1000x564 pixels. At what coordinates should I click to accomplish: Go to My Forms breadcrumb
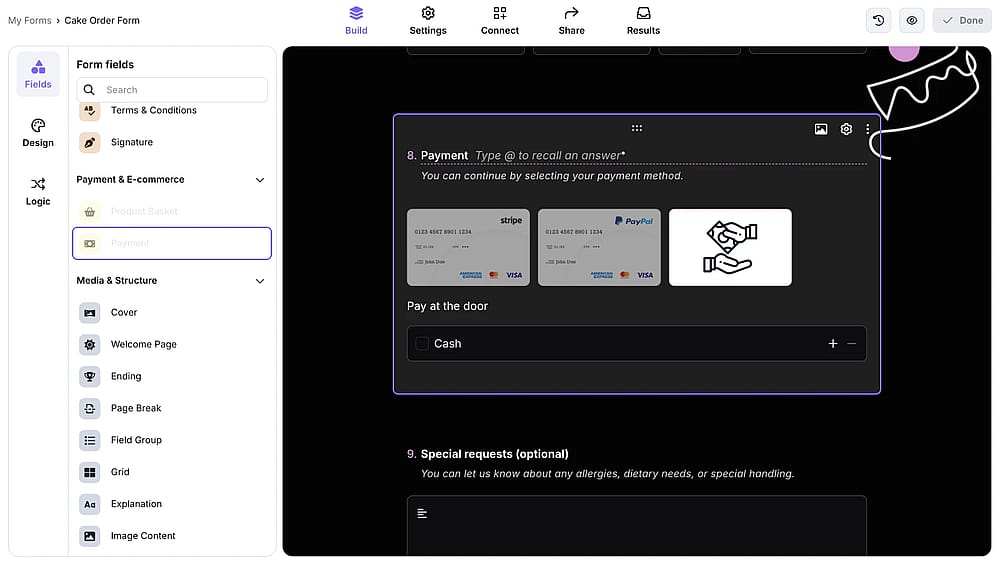(29, 20)
